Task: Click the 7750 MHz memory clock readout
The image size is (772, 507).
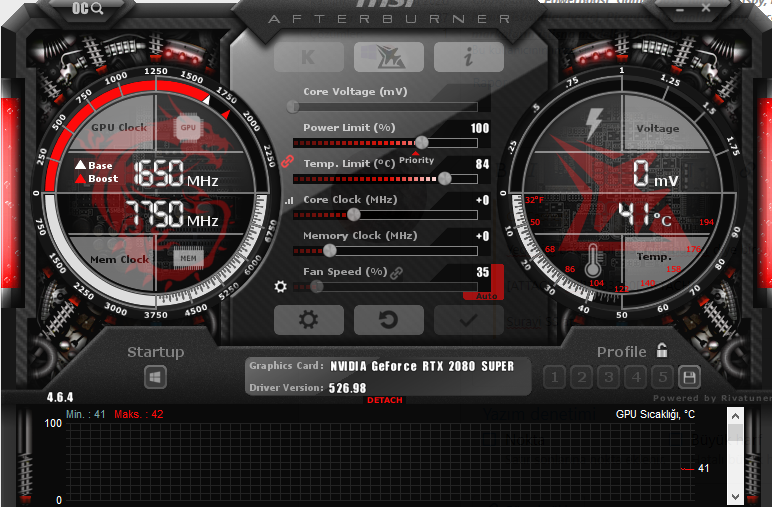Action: 172,214
